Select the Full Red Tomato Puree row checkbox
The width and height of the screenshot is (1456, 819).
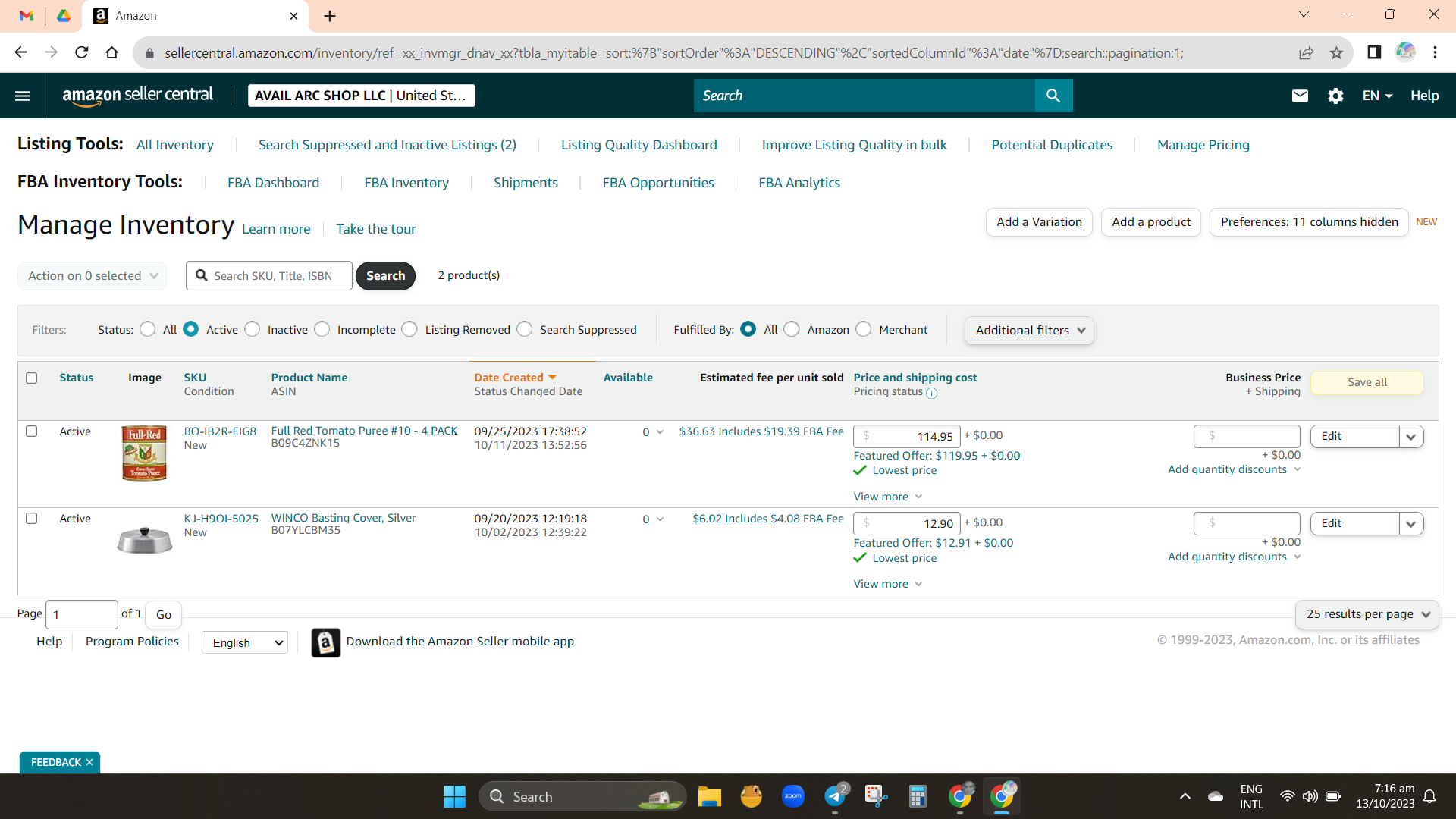(x=31, y=431)
